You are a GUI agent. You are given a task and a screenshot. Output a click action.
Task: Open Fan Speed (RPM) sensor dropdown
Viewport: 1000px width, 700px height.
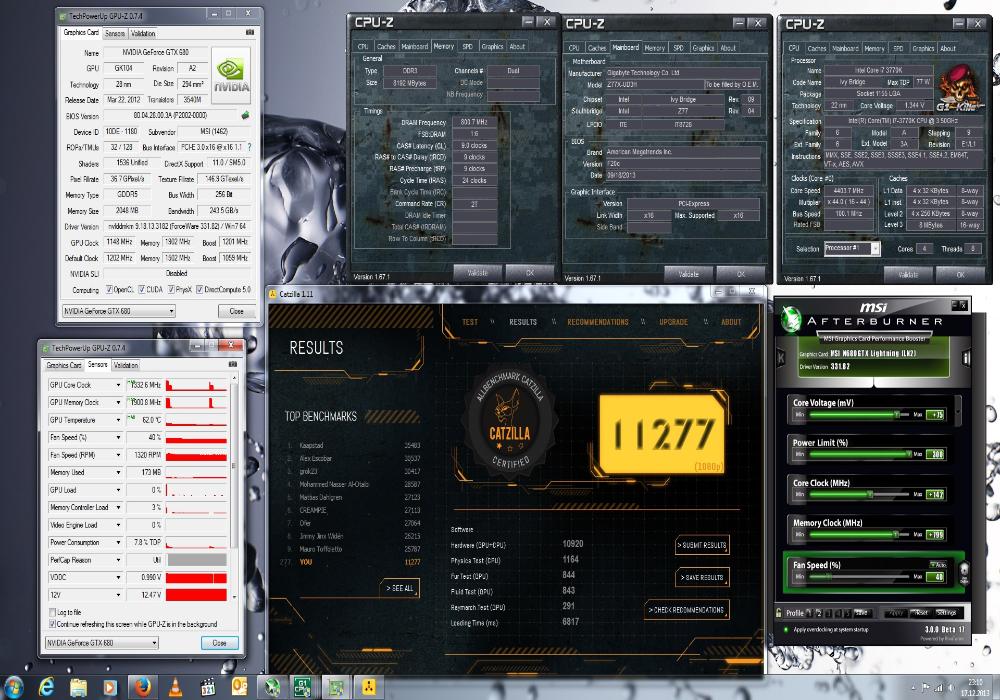pyautogui.click(x=118, y=455)
